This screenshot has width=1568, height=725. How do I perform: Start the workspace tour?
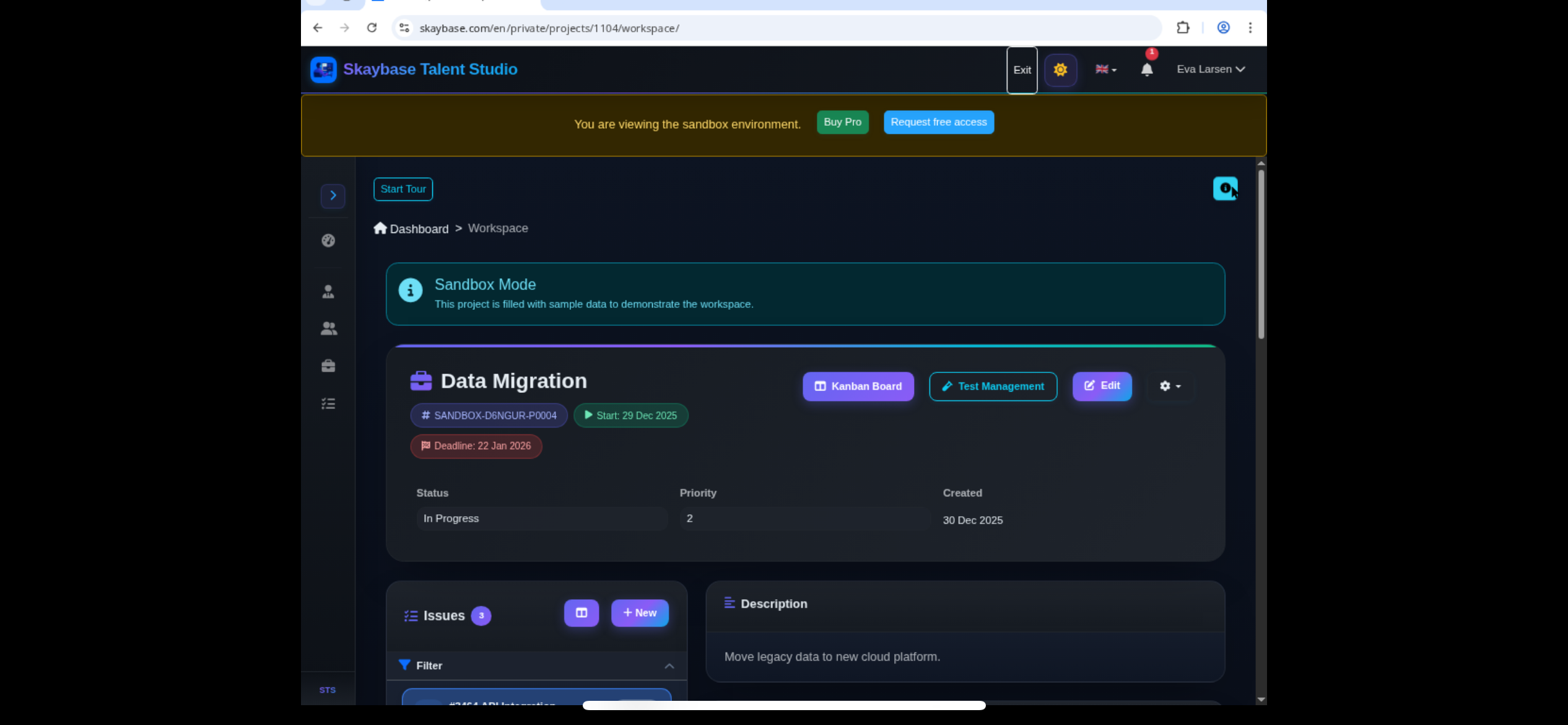[x=403, y=189]
